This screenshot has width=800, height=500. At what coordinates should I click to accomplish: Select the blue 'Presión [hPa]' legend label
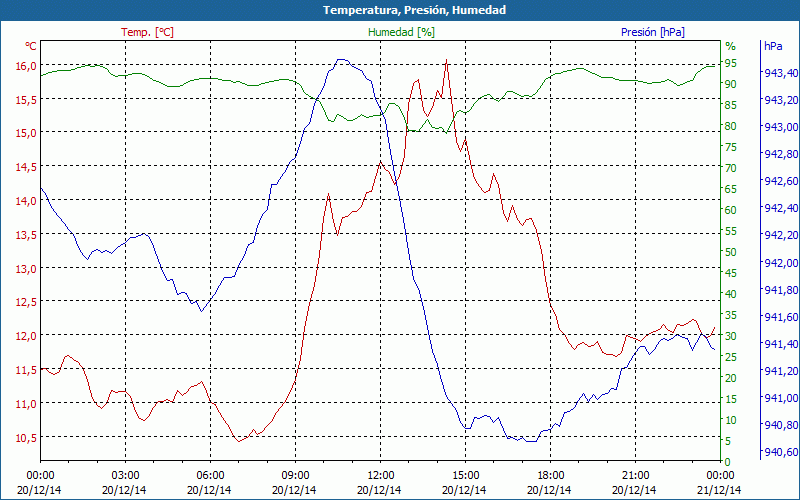[653, 32]
